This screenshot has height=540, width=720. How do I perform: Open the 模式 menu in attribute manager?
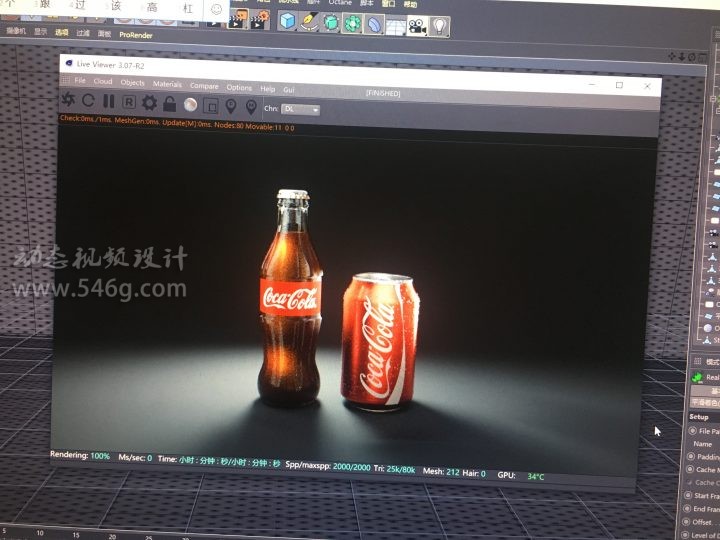pos(712,361)
